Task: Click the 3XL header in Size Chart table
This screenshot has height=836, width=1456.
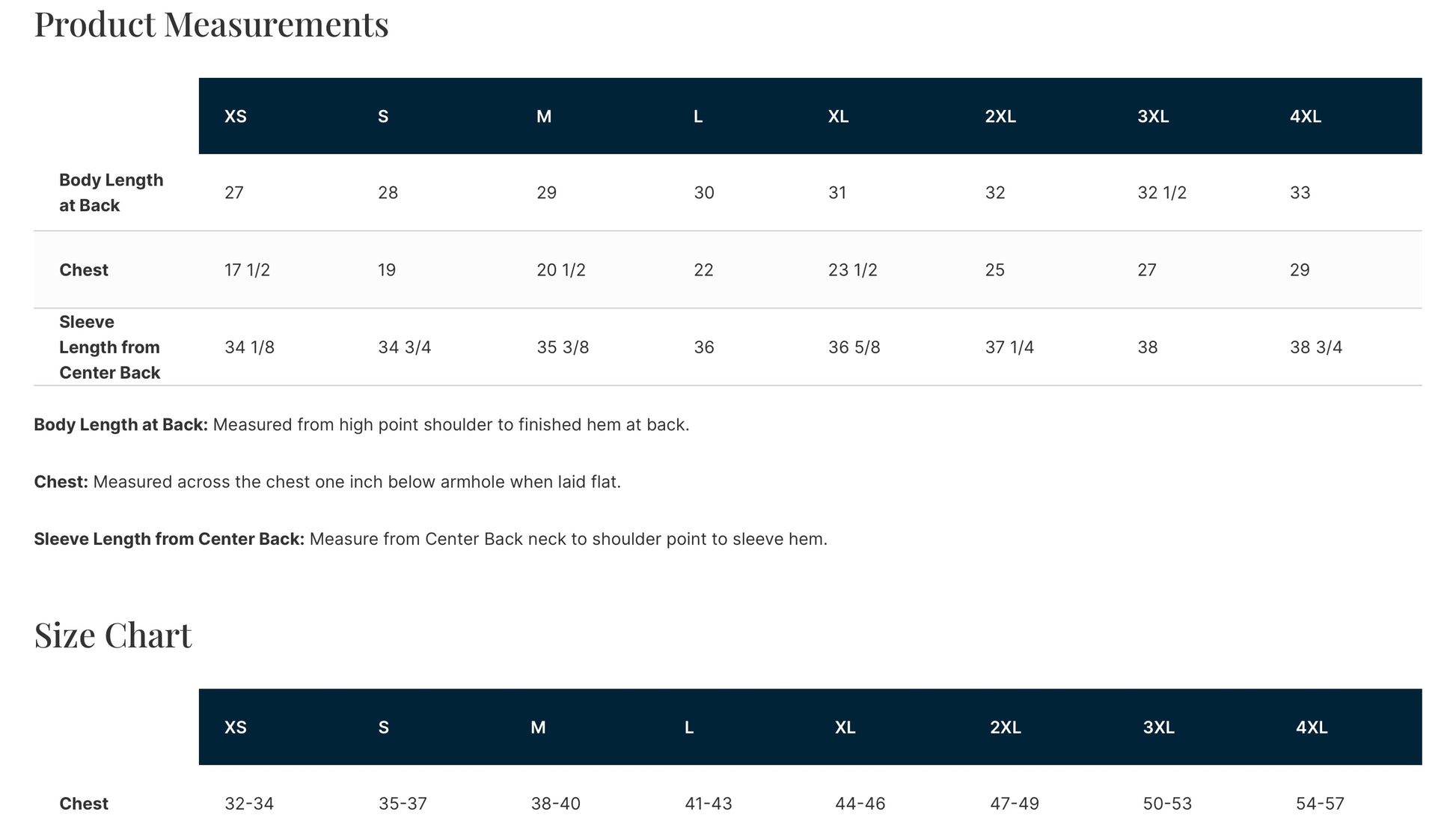Action: click(1158, 727)
